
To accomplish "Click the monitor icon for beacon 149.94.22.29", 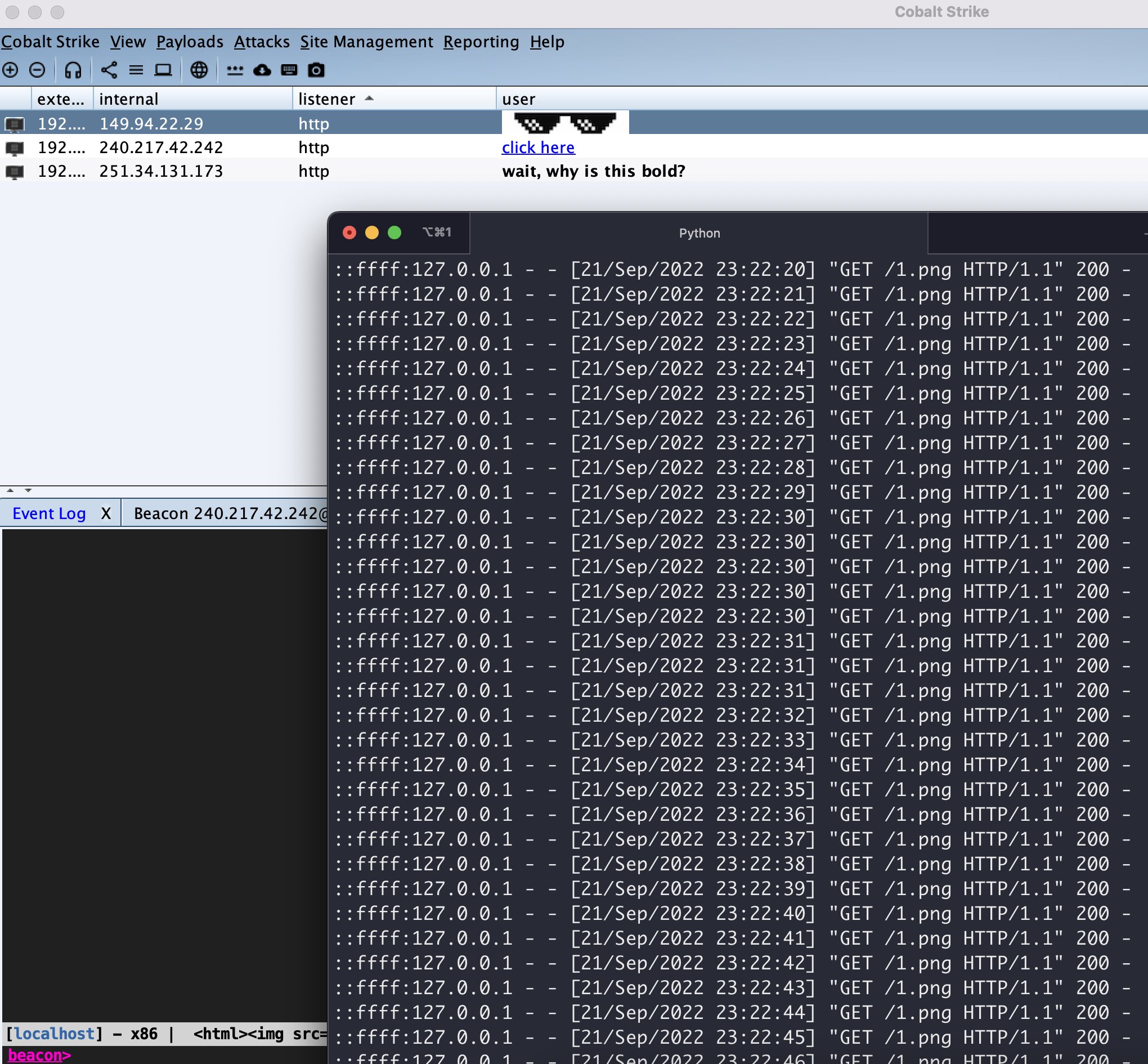I will 15,124.
